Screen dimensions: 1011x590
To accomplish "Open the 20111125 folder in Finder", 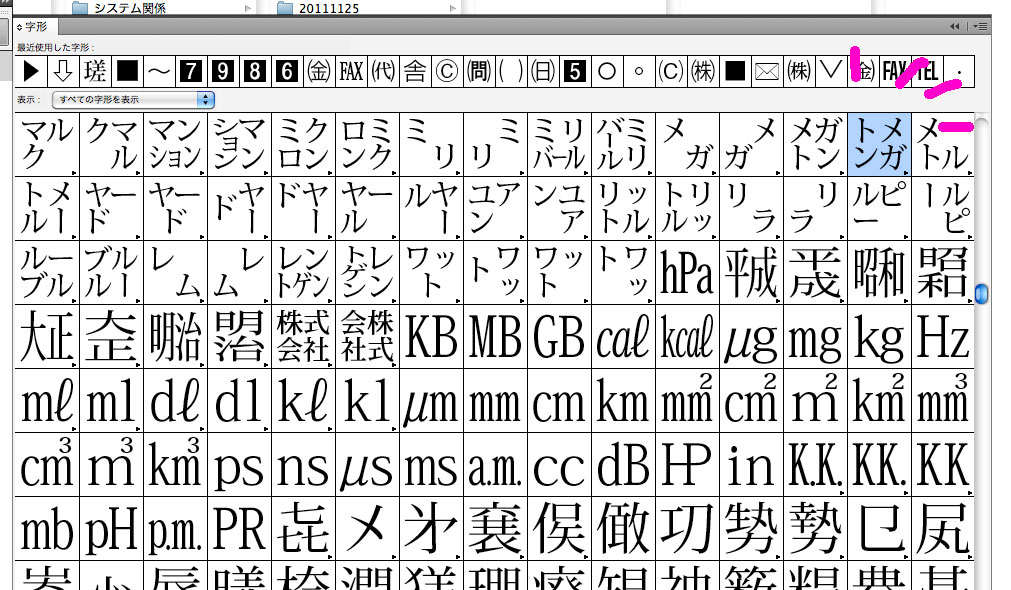I will click(319, 8).
